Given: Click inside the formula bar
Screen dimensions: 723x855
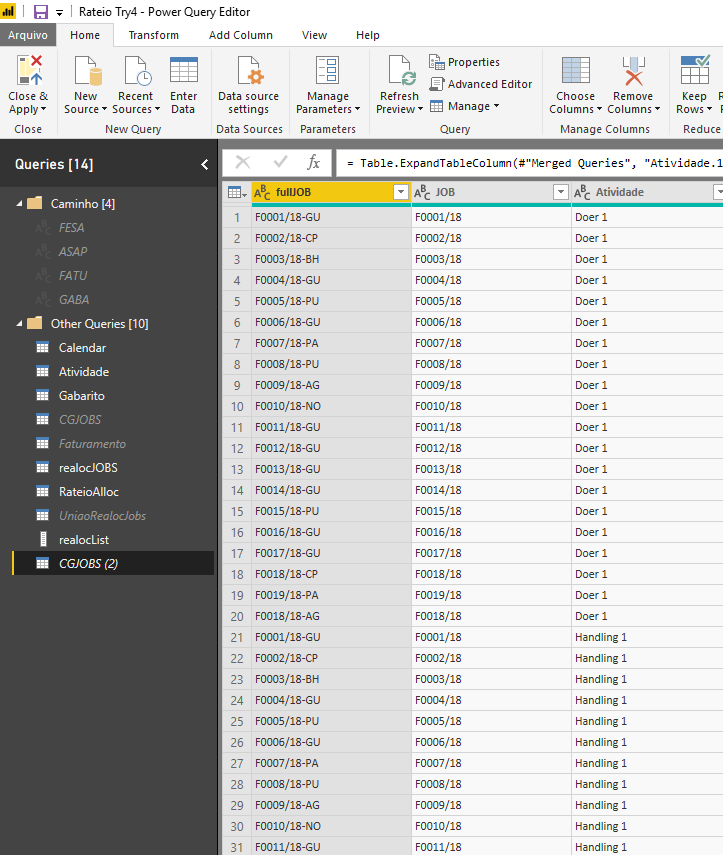Looking at the screenshot, I should [529, 163].
